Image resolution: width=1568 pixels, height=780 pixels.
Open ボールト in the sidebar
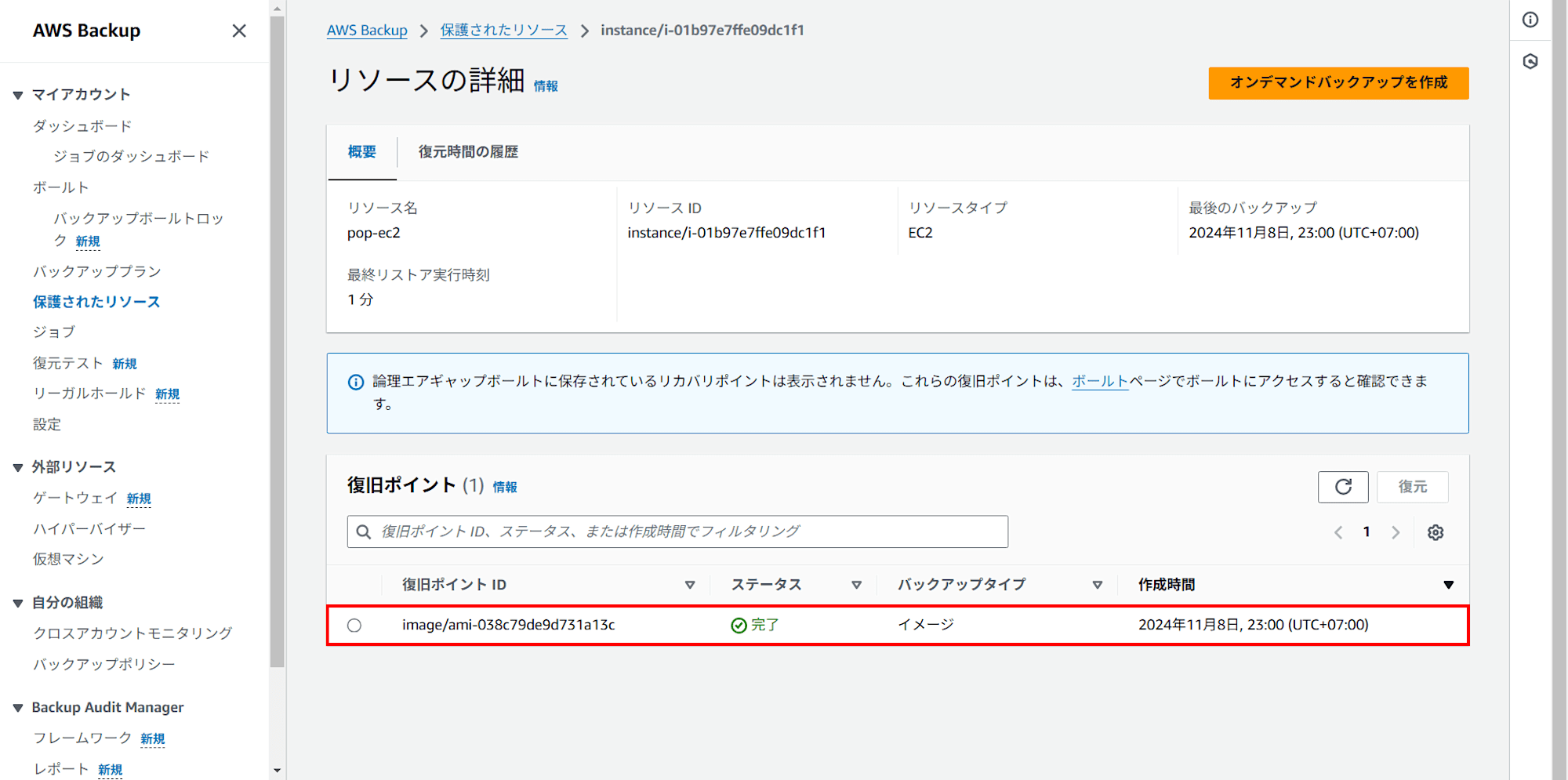(x=60, y=187)
